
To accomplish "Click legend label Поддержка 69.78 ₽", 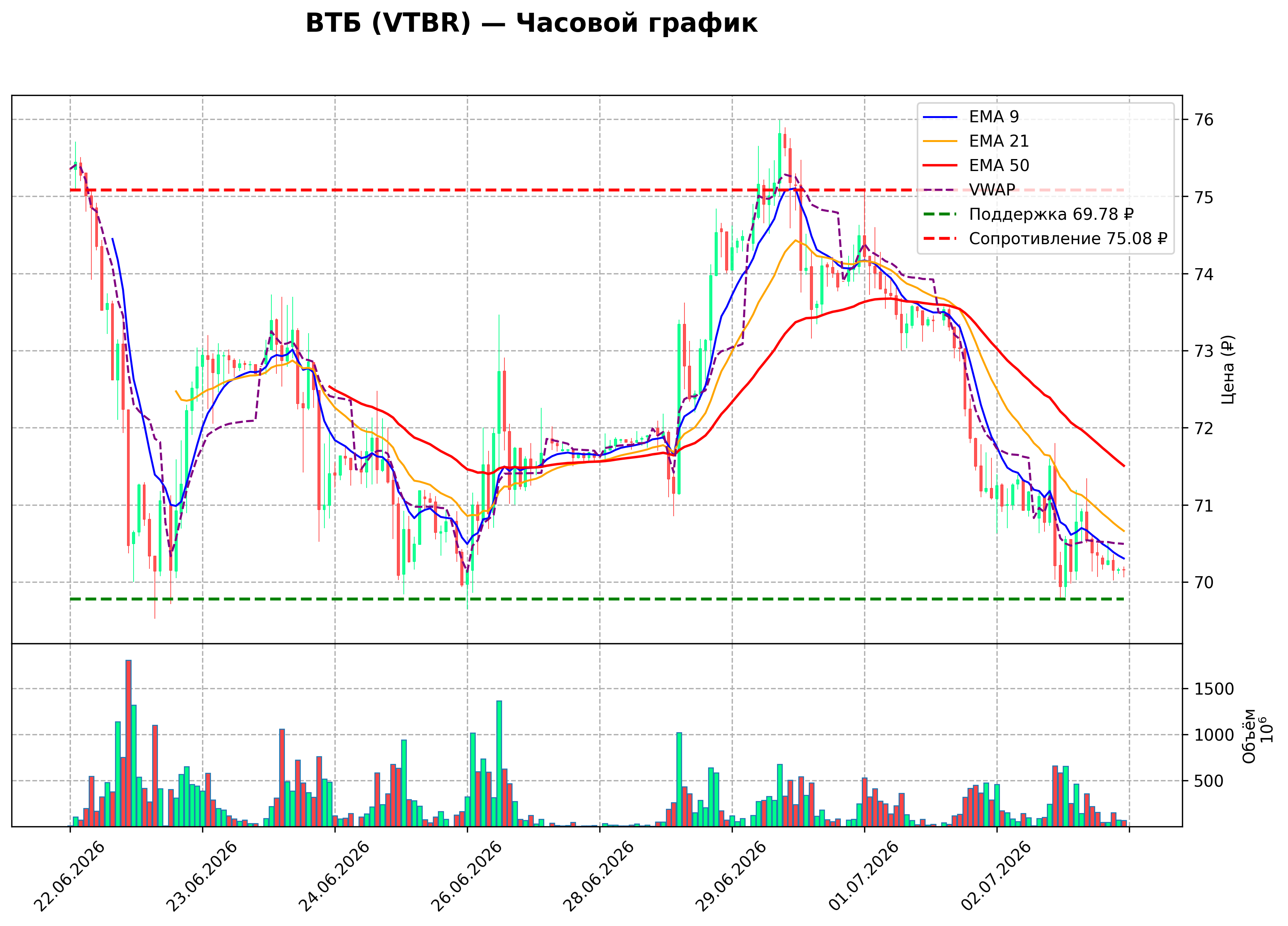I will tap(1051, 214).
